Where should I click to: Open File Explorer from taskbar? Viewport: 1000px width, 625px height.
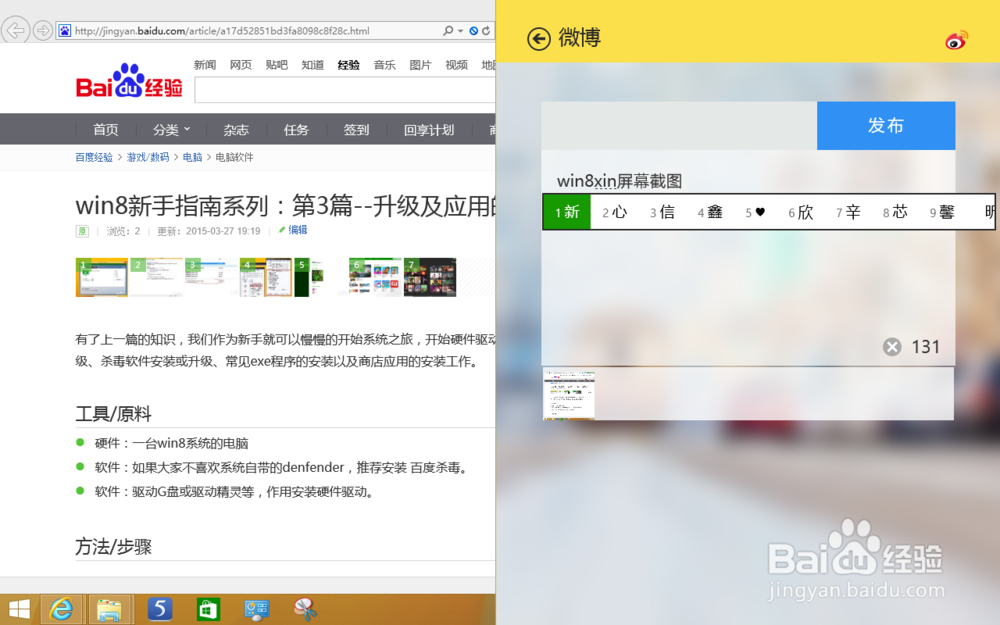pos(110,610)
